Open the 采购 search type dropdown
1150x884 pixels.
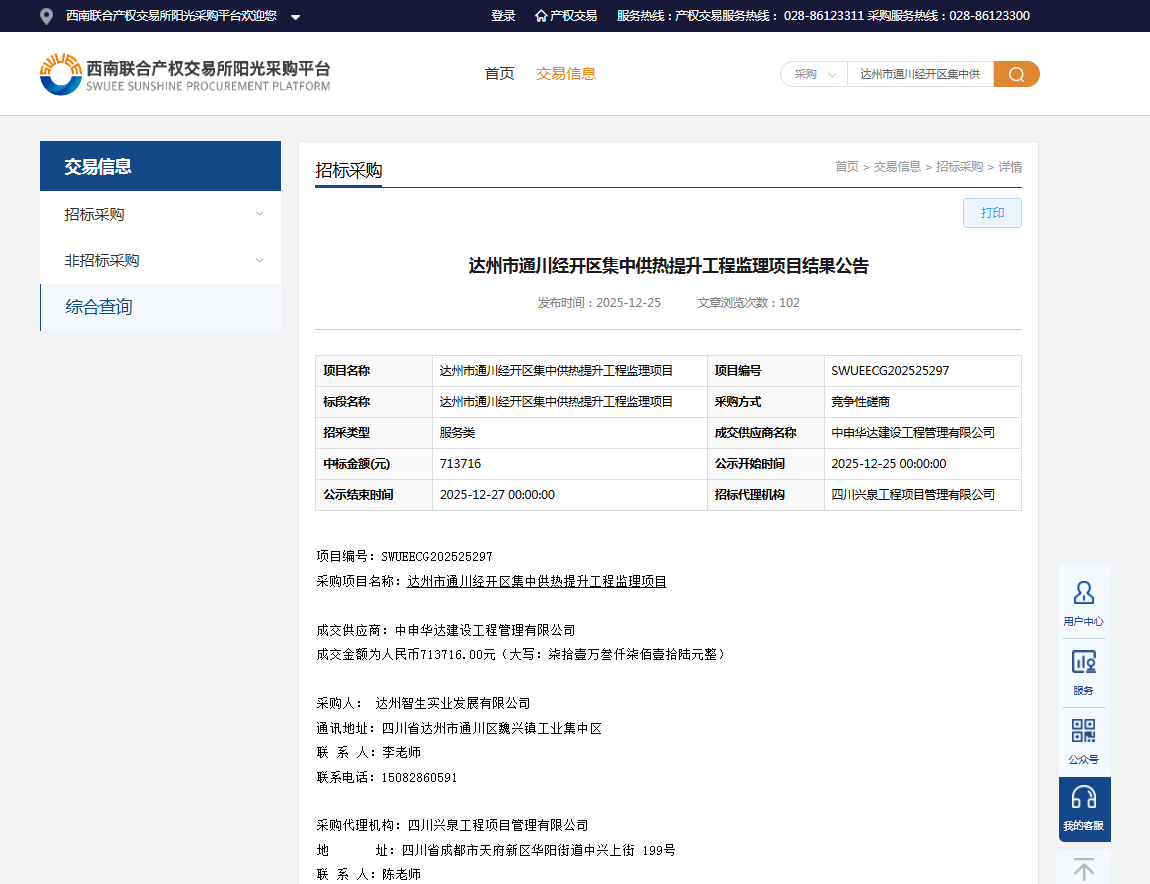click(814, 74)
